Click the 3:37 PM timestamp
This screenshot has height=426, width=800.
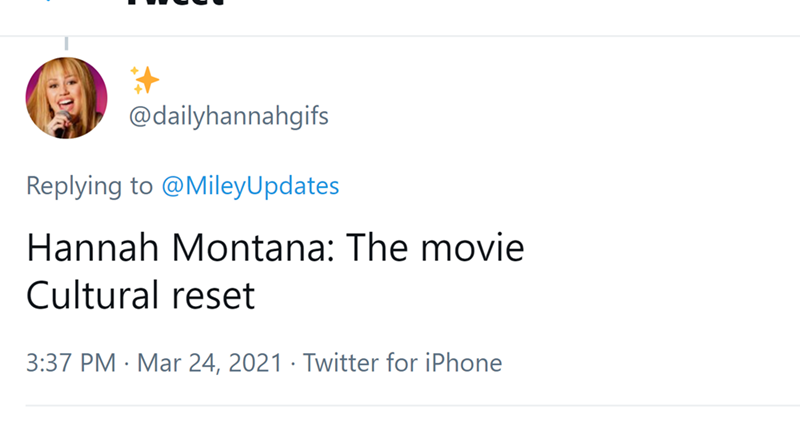point(70,362)
